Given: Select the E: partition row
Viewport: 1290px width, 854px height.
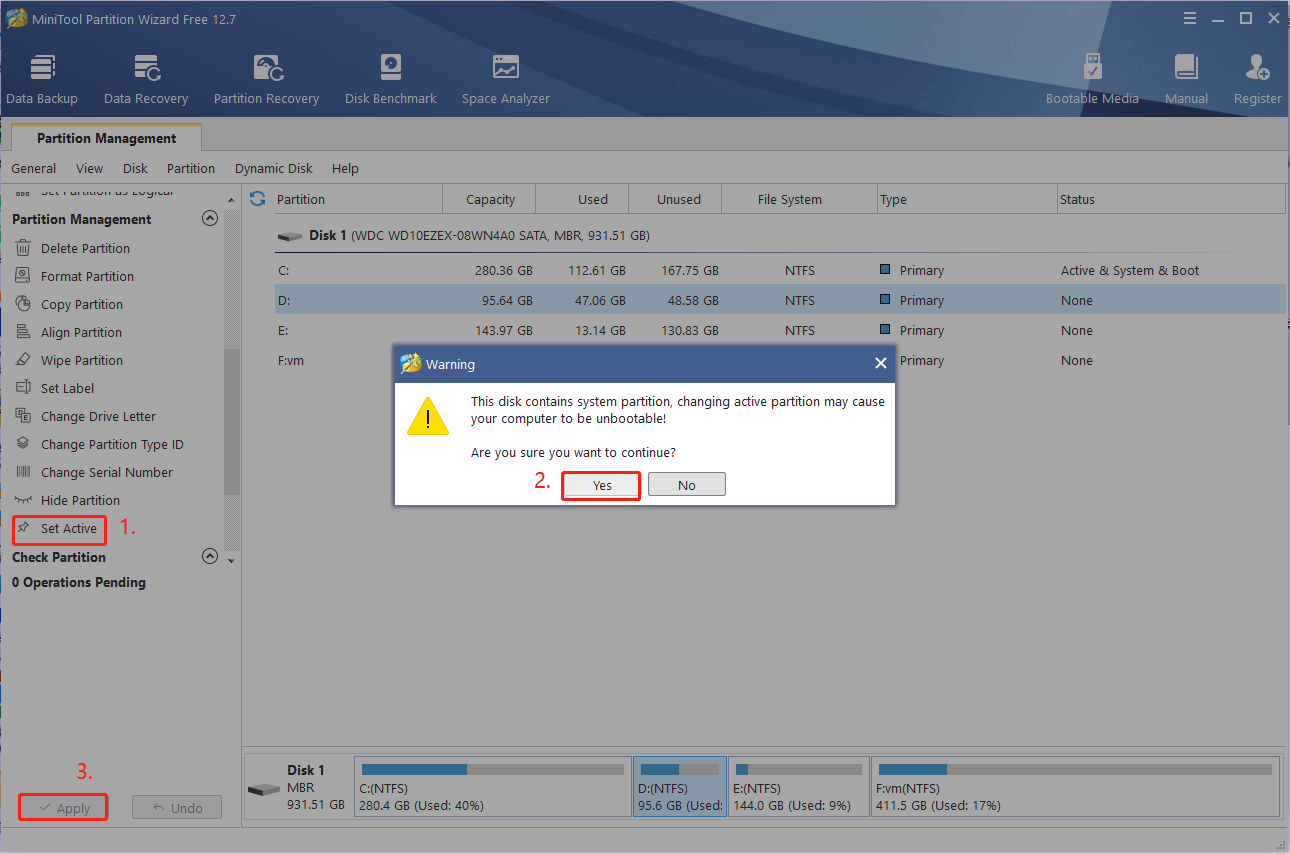Looking at the screenshot, I should (x=780, y=330).
